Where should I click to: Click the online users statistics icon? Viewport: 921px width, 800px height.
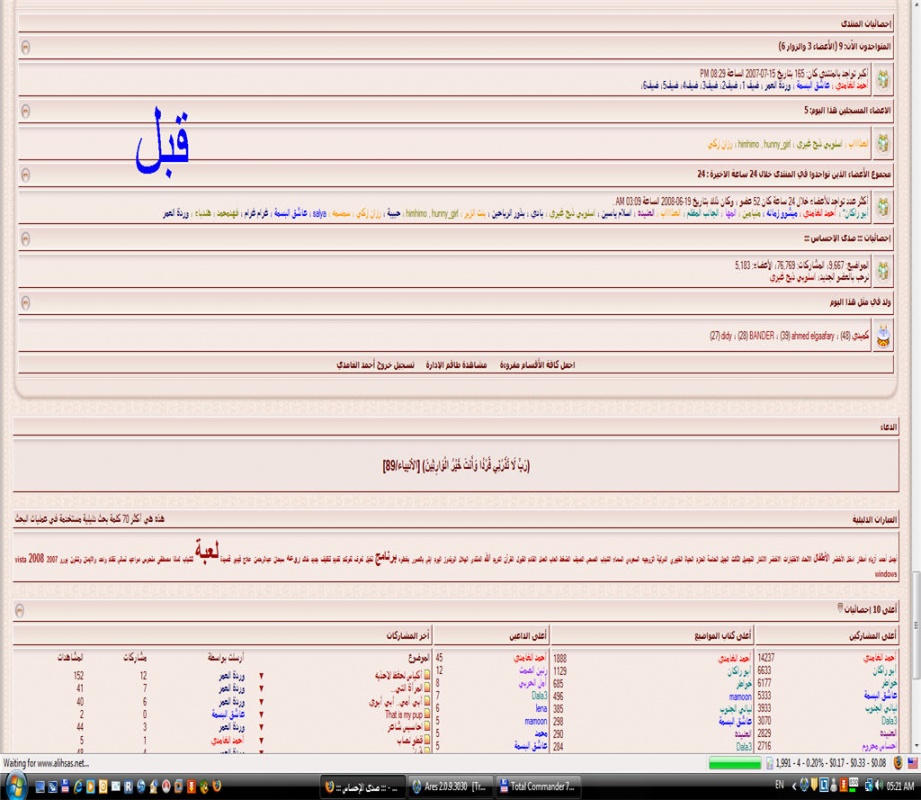[884, 80]
